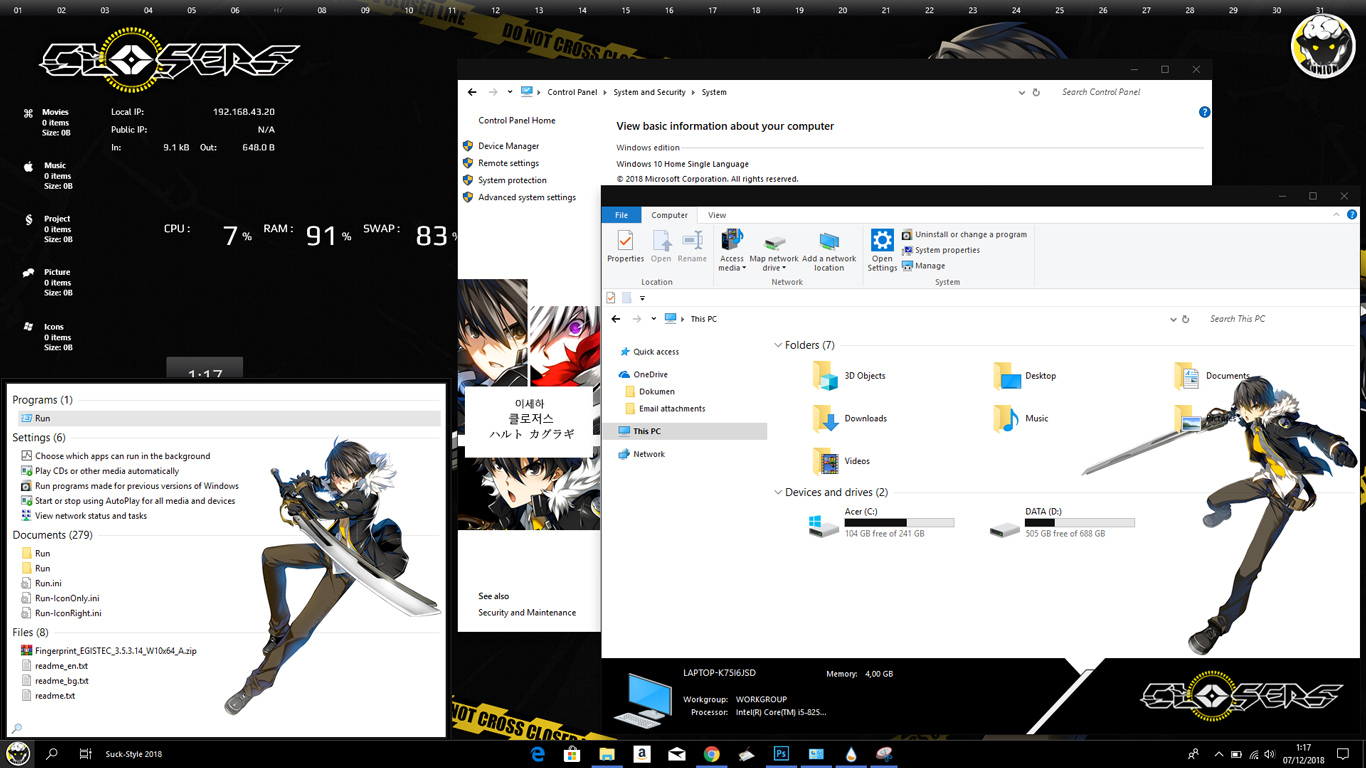1366x768 pixels.
Task: Open Microsoft Edge from the taskbar
Action: coord(538,754)
